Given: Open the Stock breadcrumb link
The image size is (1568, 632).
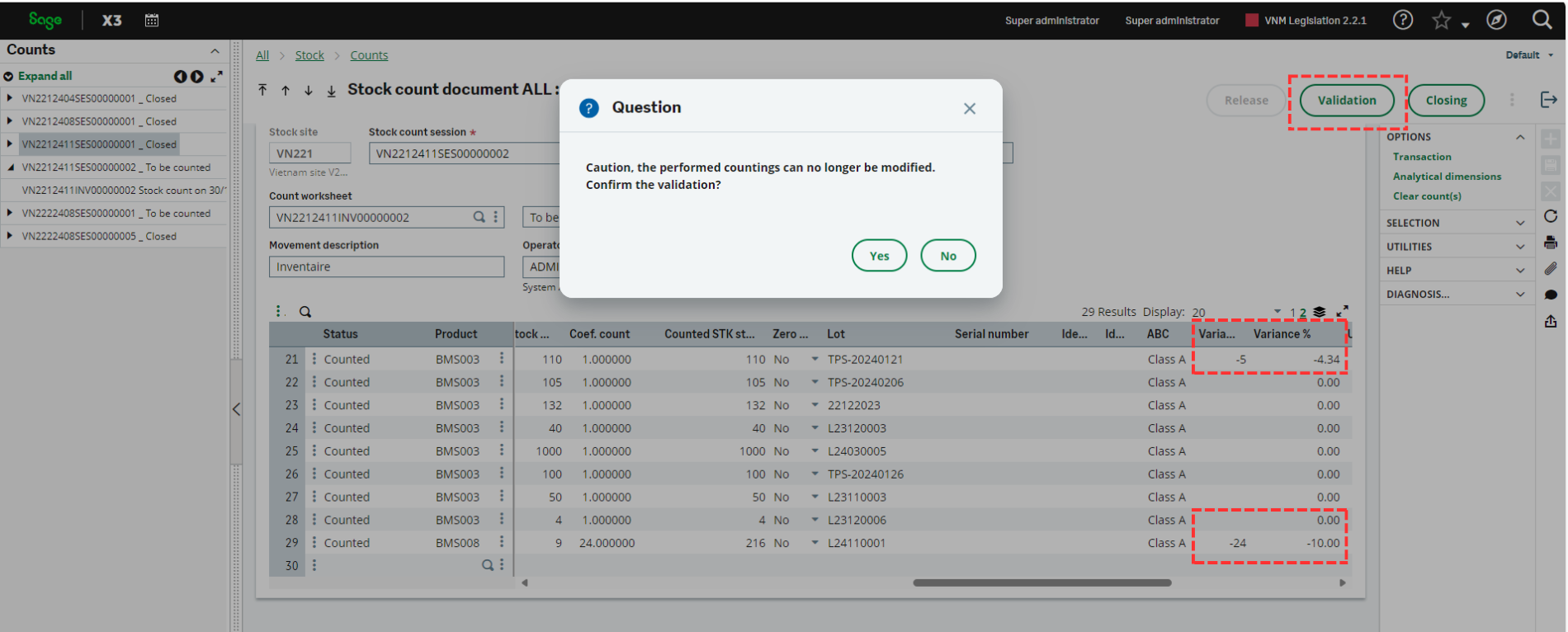Looking at the screenshot, I should click(309, 55).
